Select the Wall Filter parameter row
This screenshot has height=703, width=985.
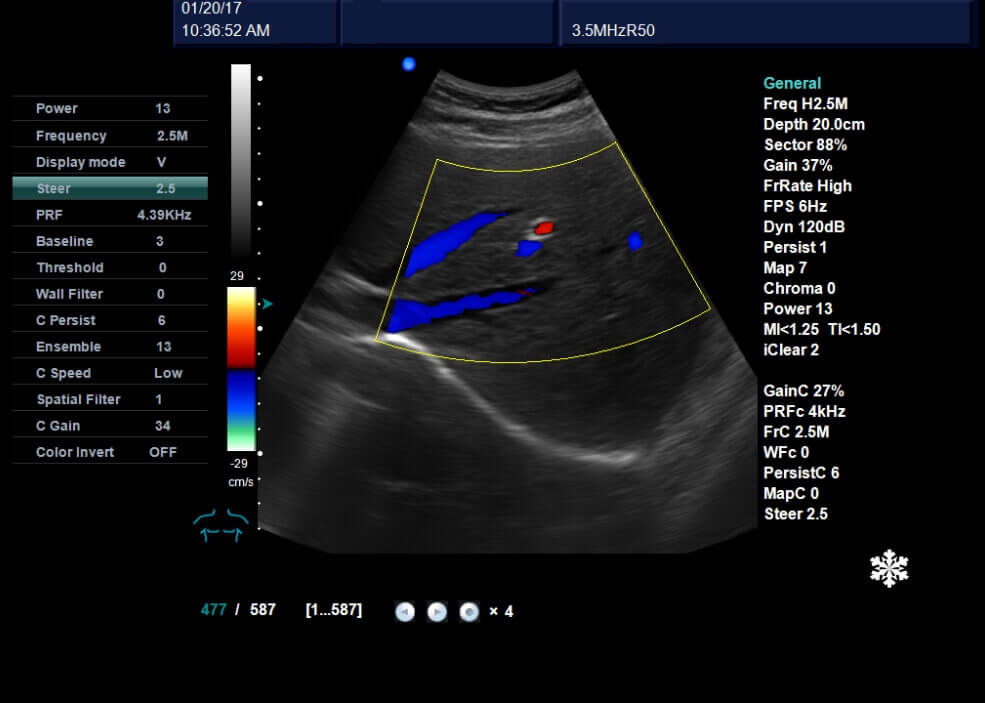tap(110, 294)
